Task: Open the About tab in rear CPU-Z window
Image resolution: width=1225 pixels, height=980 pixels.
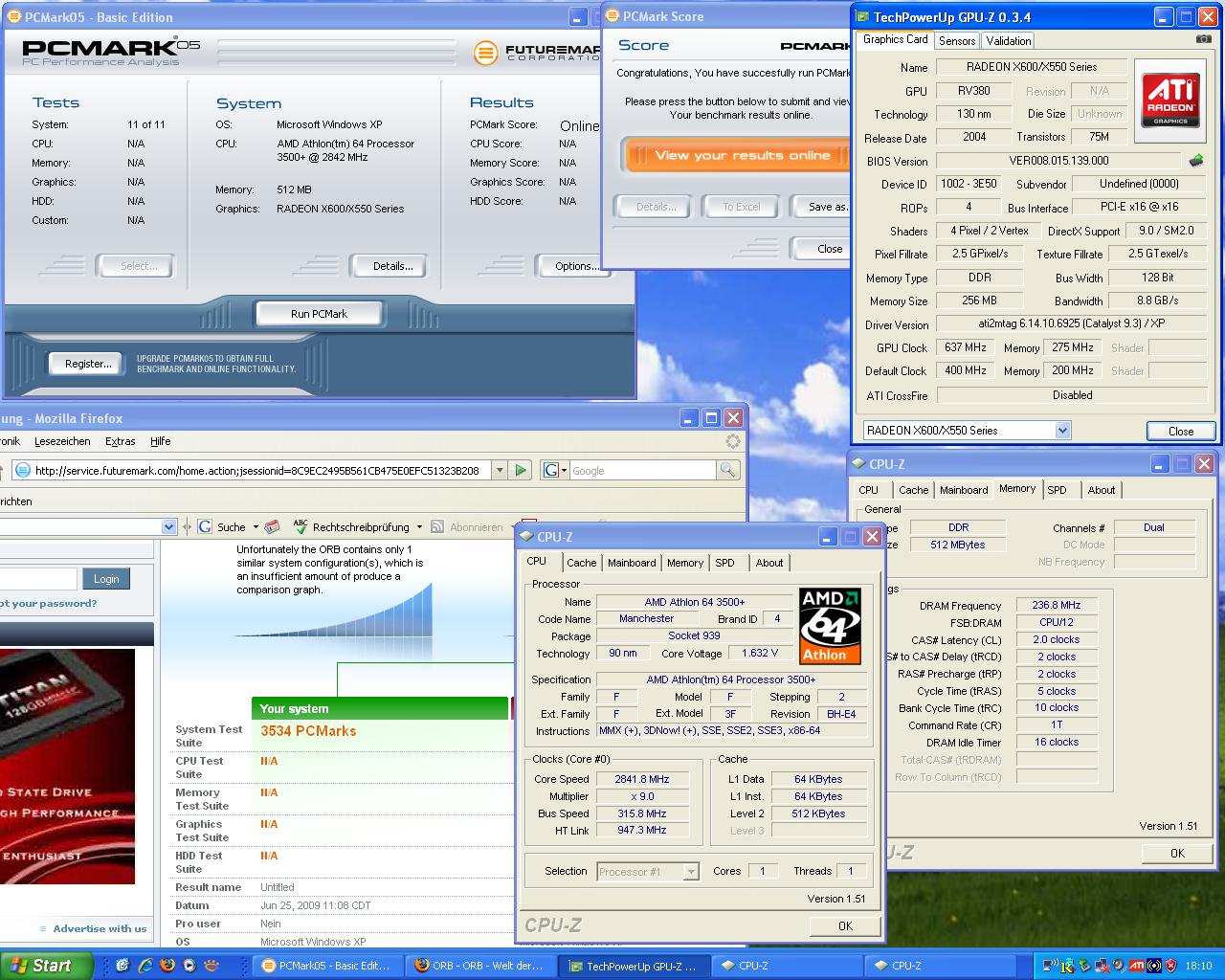Action: (x=1102, y=490)
